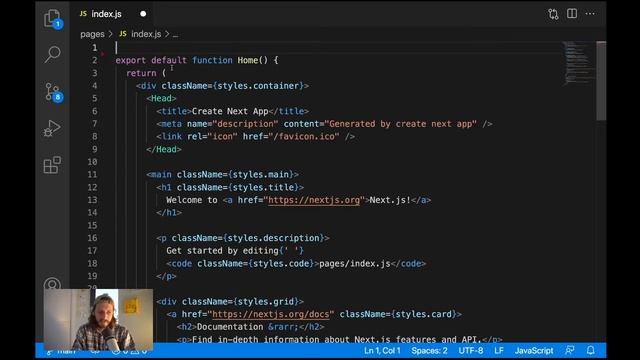Image resolution: width=640 pixels, height=360 pixels.
Task: Click the vertical scrollbar thumb of editor
Action: 601,80
